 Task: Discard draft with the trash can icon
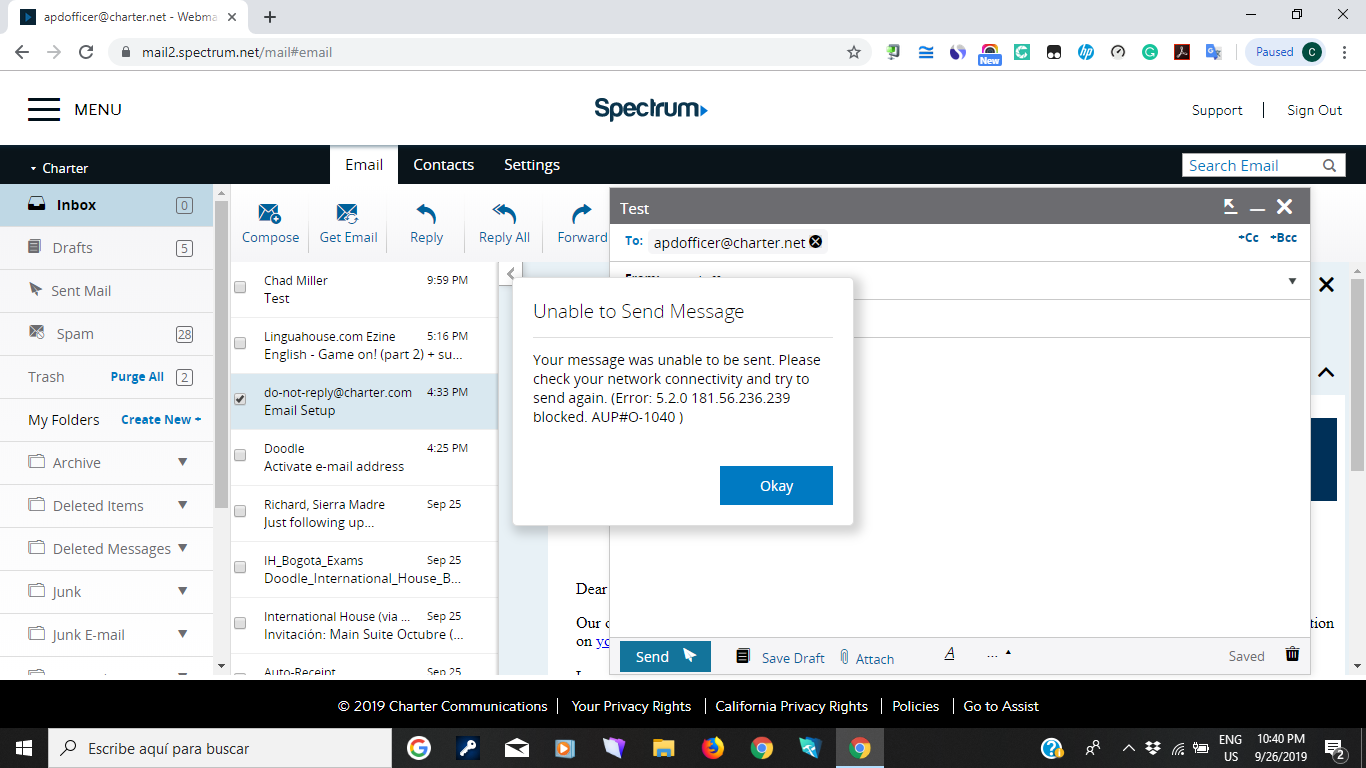point(1292,655)
